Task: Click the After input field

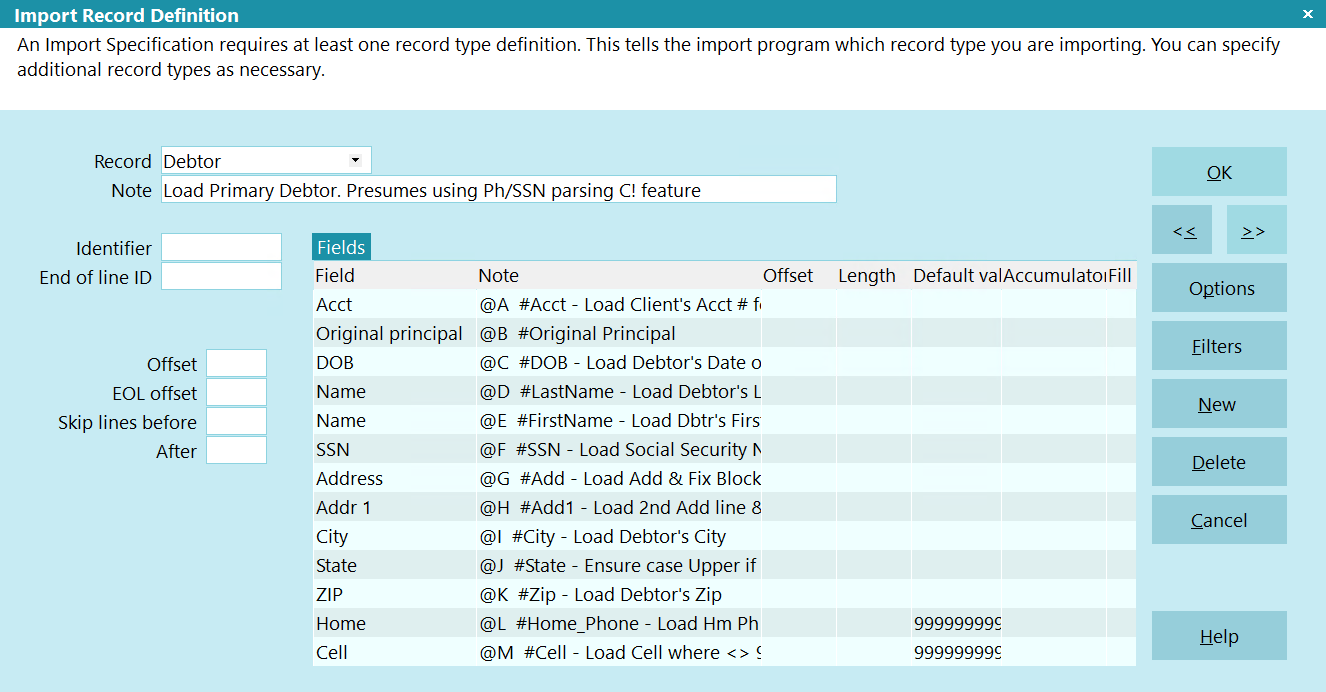Action: pos(236,451)
